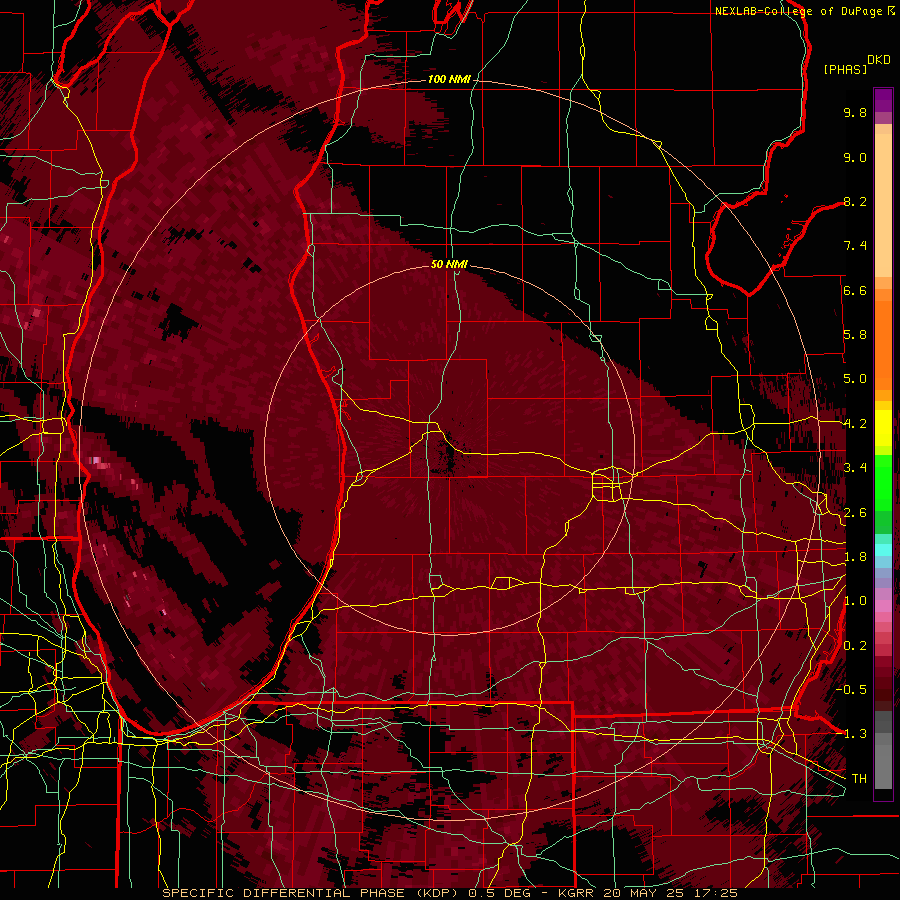Viewport: 900px width, 900px height.
Task: Click the 2.6 value on the legend scale
Action: click(x=855, y=513)
